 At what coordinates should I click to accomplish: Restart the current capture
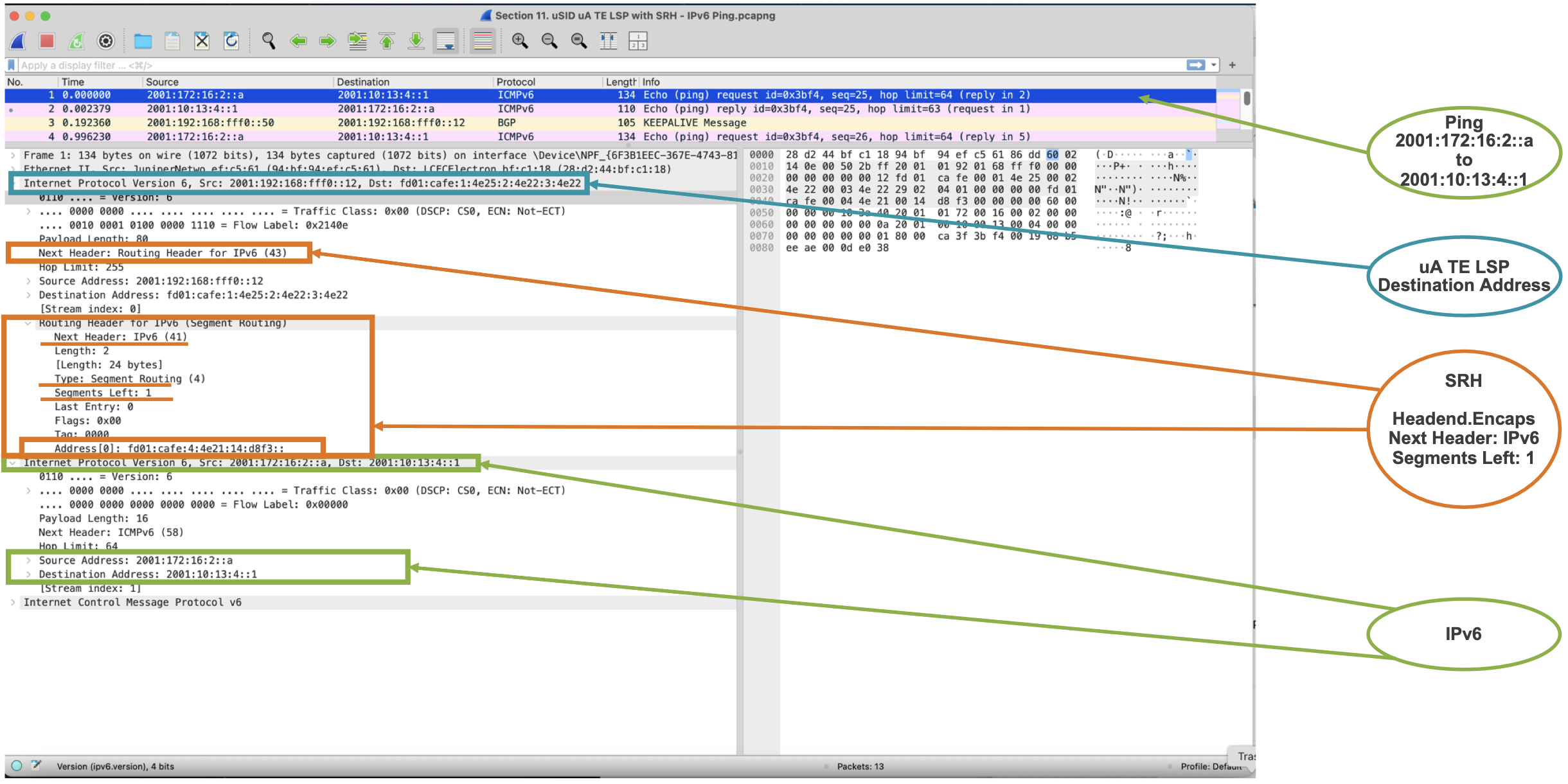coord(76,41)
